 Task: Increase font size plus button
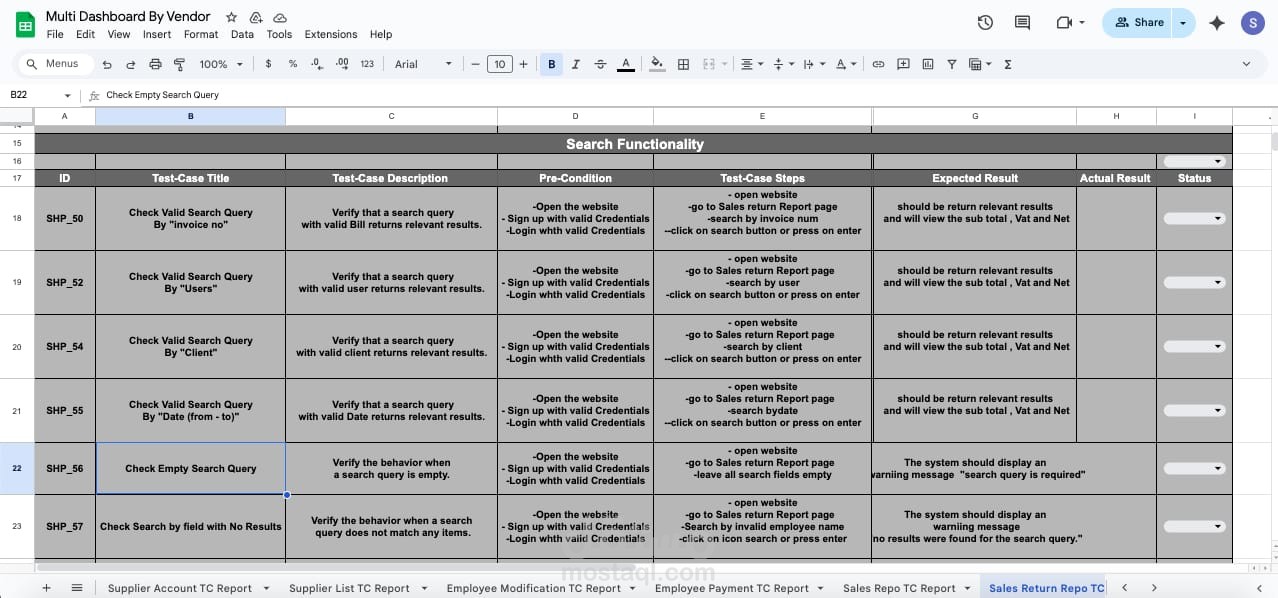coord(523,64)
